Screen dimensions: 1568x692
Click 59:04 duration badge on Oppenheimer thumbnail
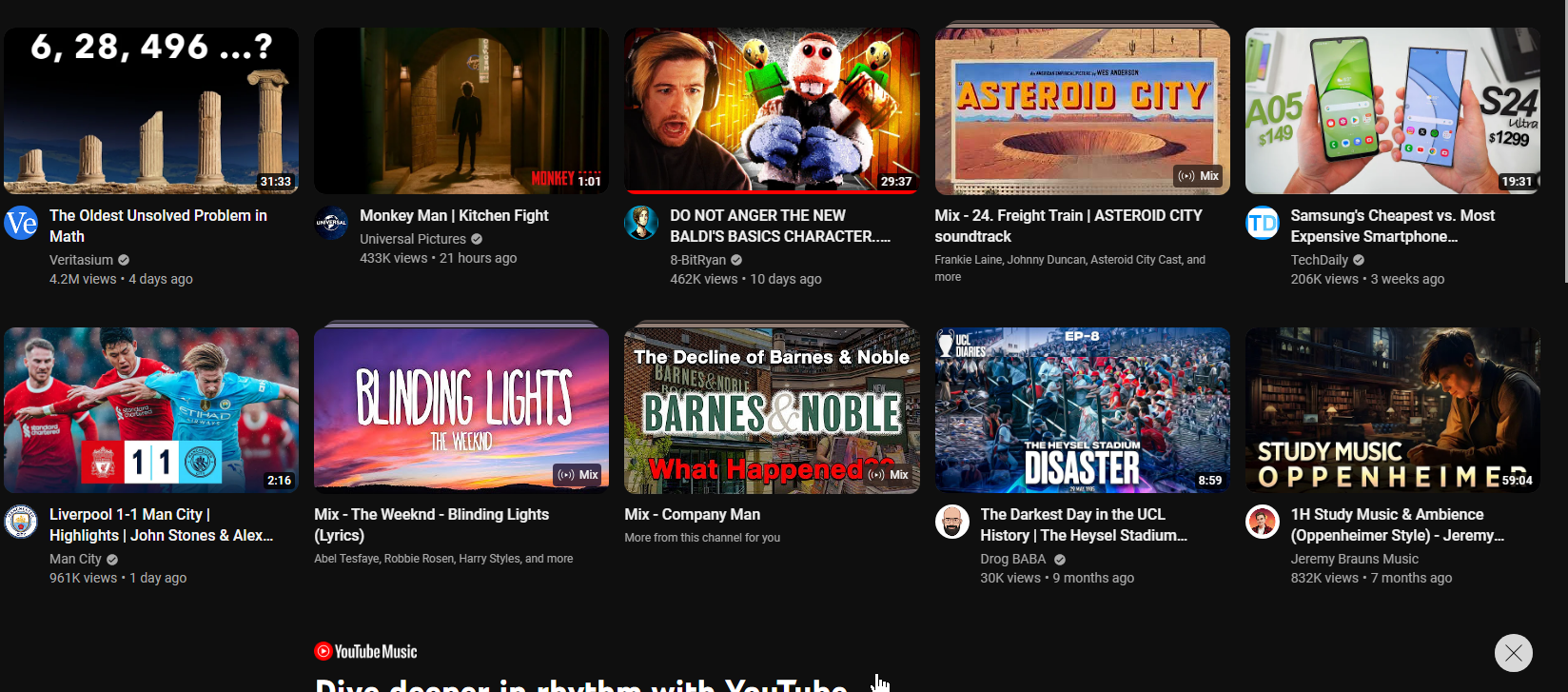[1518, 480]
